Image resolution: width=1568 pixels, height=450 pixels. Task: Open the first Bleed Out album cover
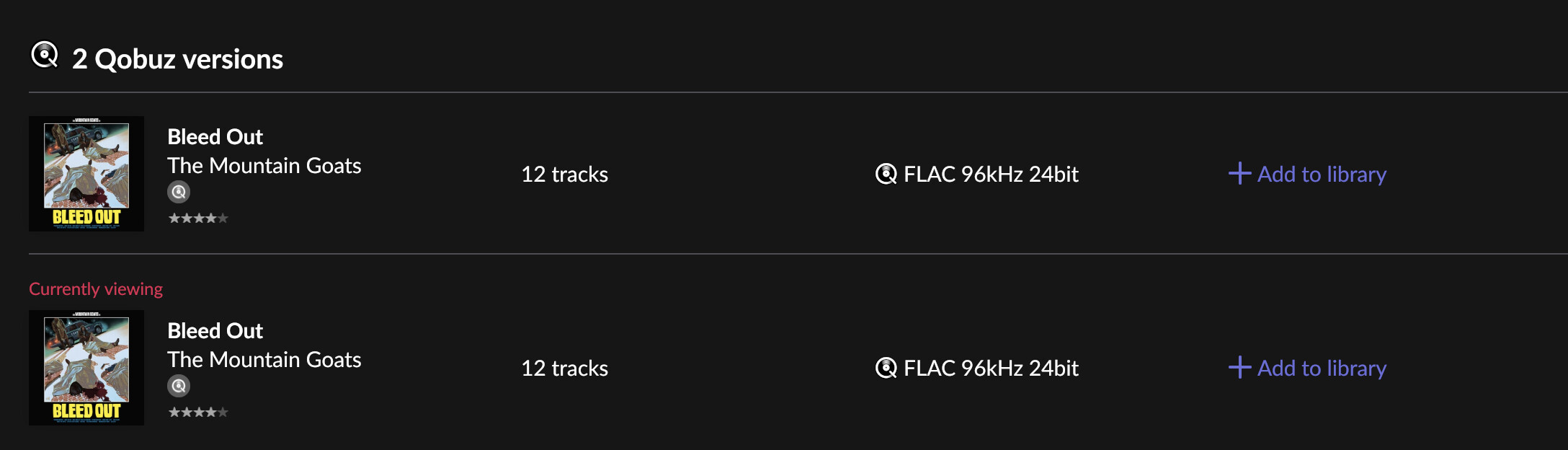[86, 174]
